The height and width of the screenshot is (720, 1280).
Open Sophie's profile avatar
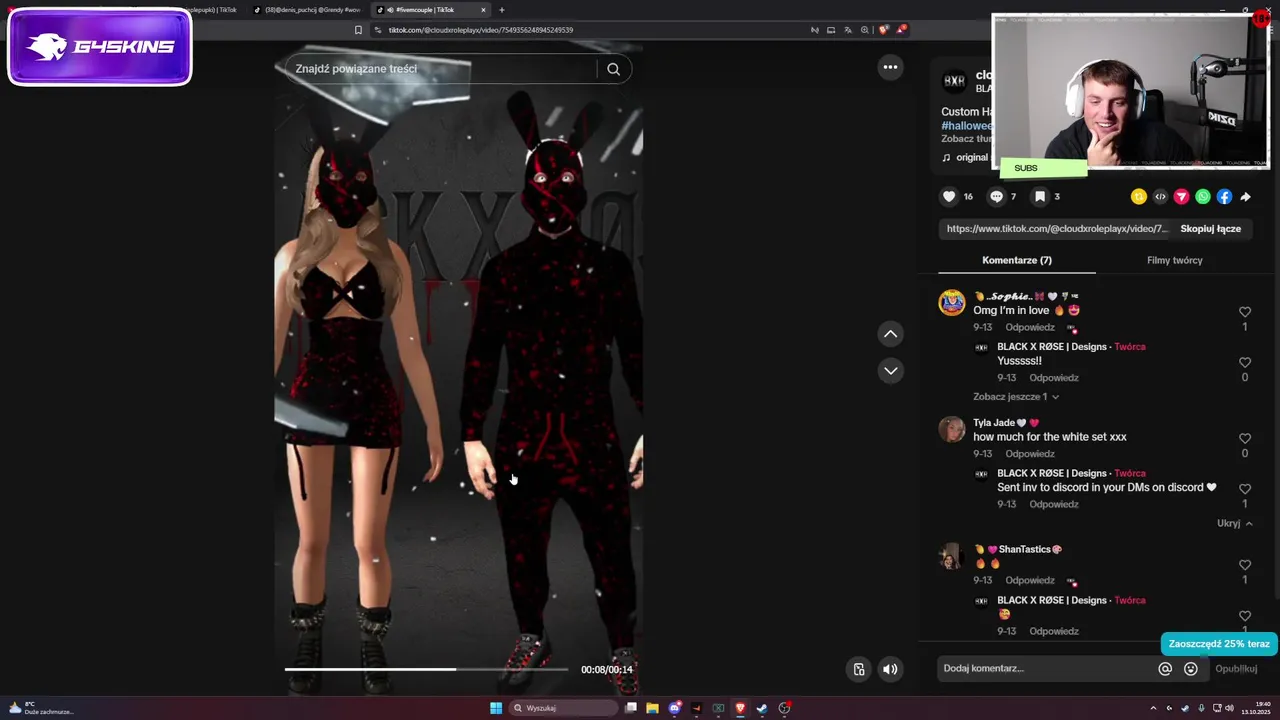pyautogui.click(x=951, y=303)
